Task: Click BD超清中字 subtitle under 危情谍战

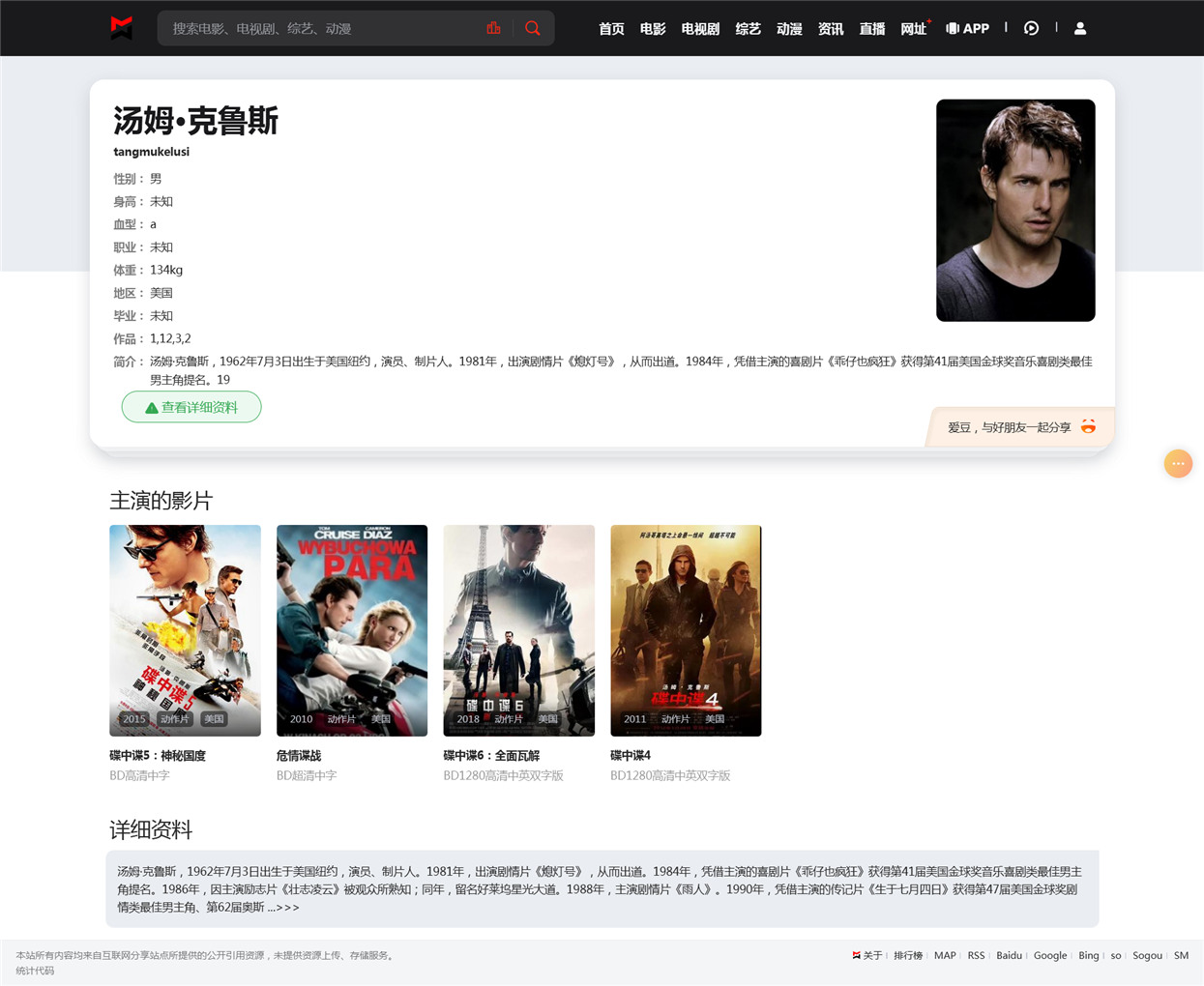Action: coord(307,776)
